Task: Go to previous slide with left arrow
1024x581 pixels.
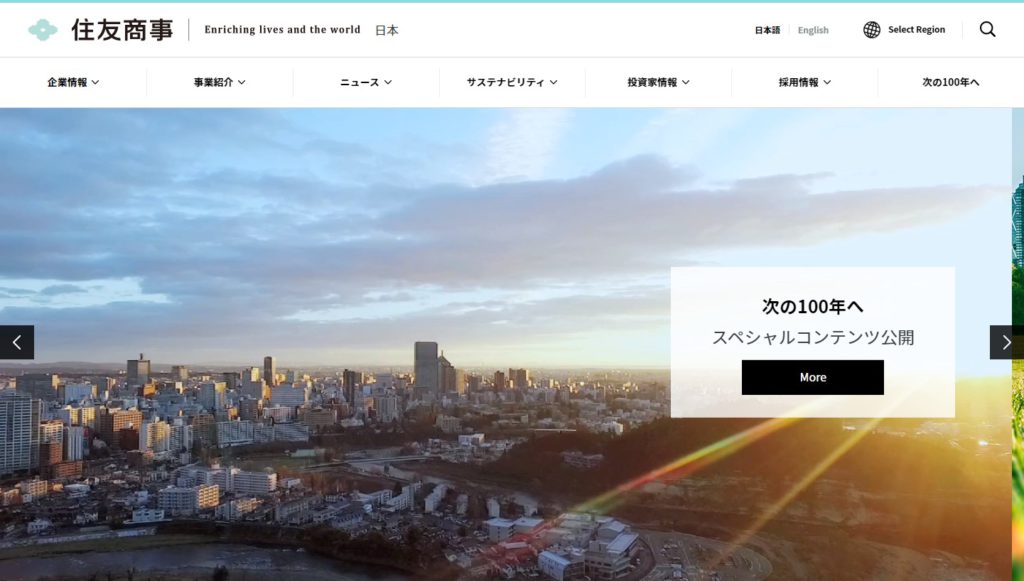Action: click(x=17, y=342)
